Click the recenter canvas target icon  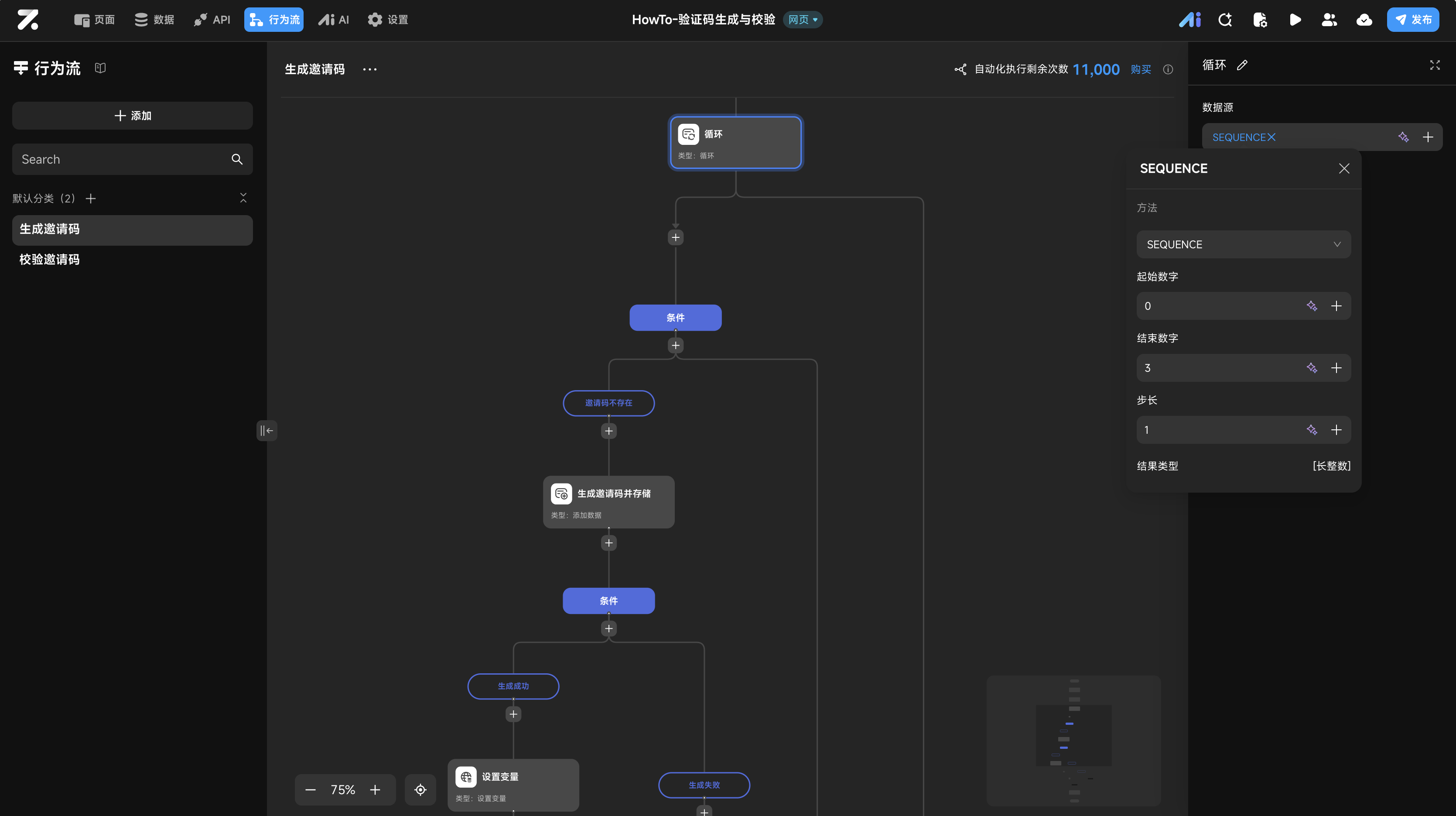[420, 789]
